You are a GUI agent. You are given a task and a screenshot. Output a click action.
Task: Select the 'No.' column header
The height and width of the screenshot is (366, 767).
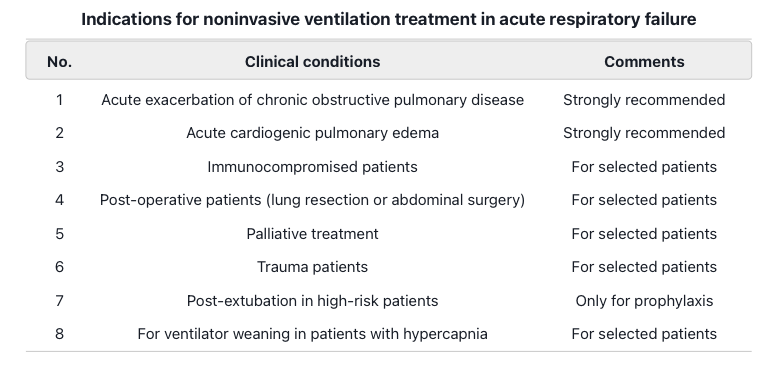[x=59, y=62]
